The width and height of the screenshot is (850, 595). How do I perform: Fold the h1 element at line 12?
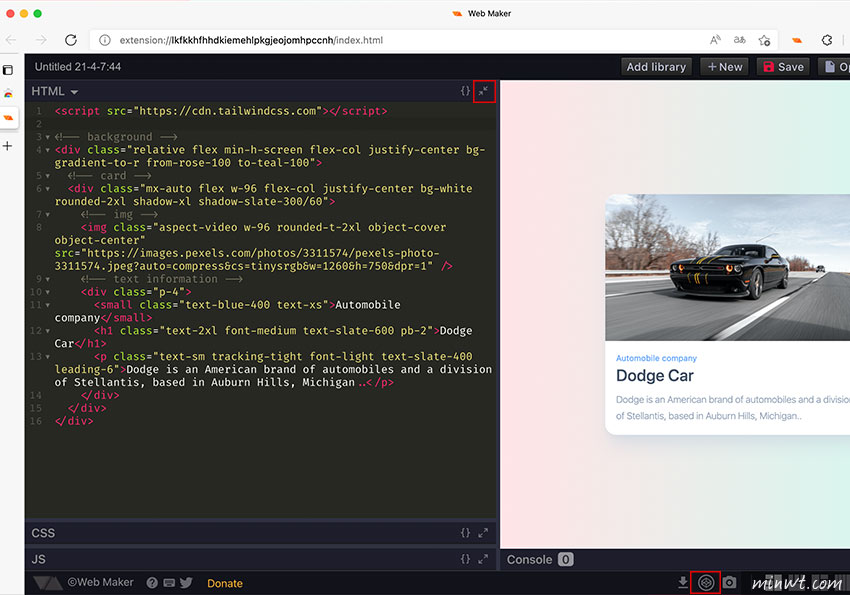tap(48, 331)
